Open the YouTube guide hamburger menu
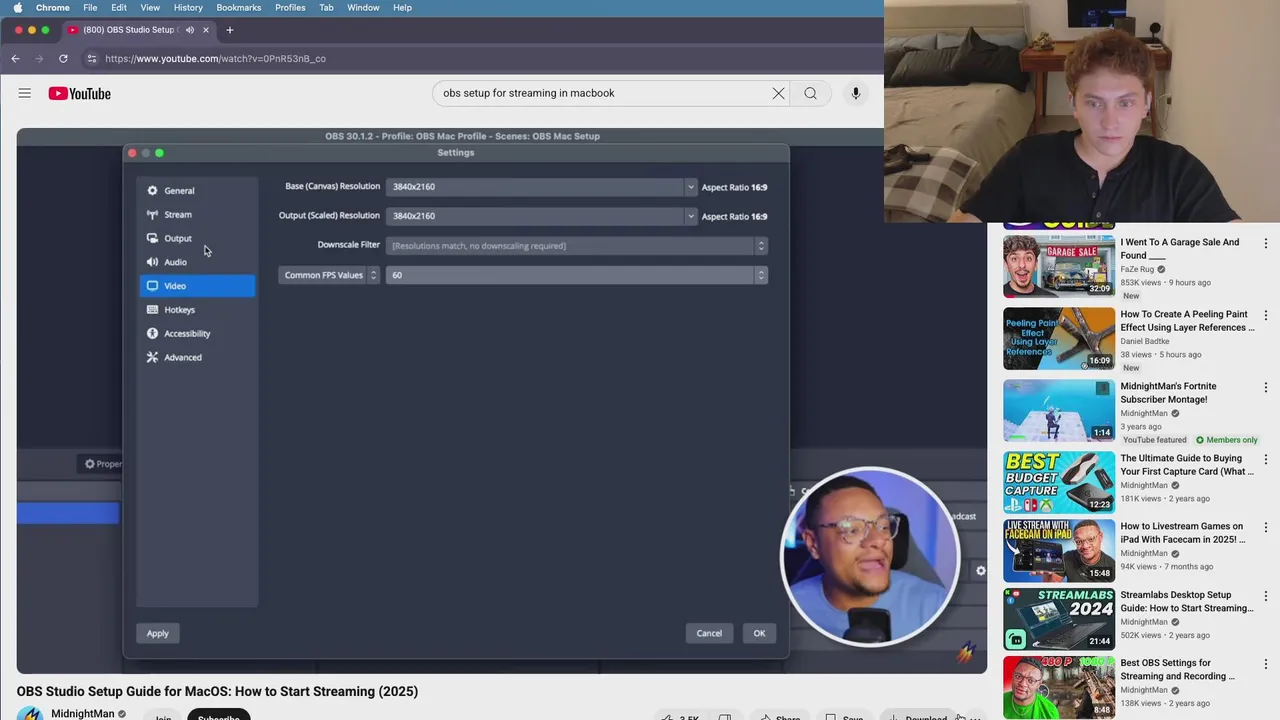Image resolution: width=1280 pixels, height=720 pixels. 24,93
